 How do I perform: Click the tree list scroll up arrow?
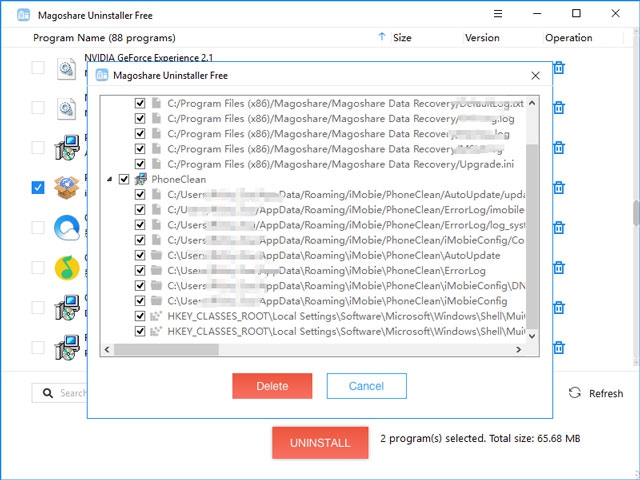(x=532, y=103)
